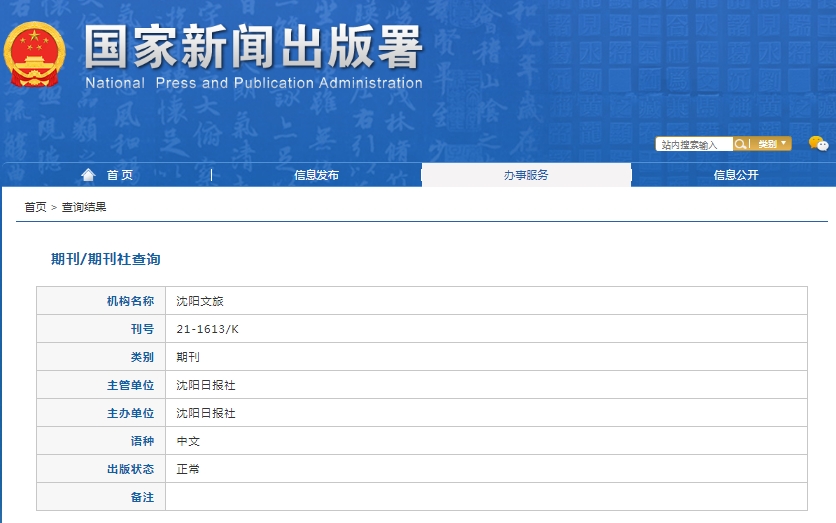Click the 21-1613/K serial number value
This screenshot has width=836, height=523.
pos(208,329)
